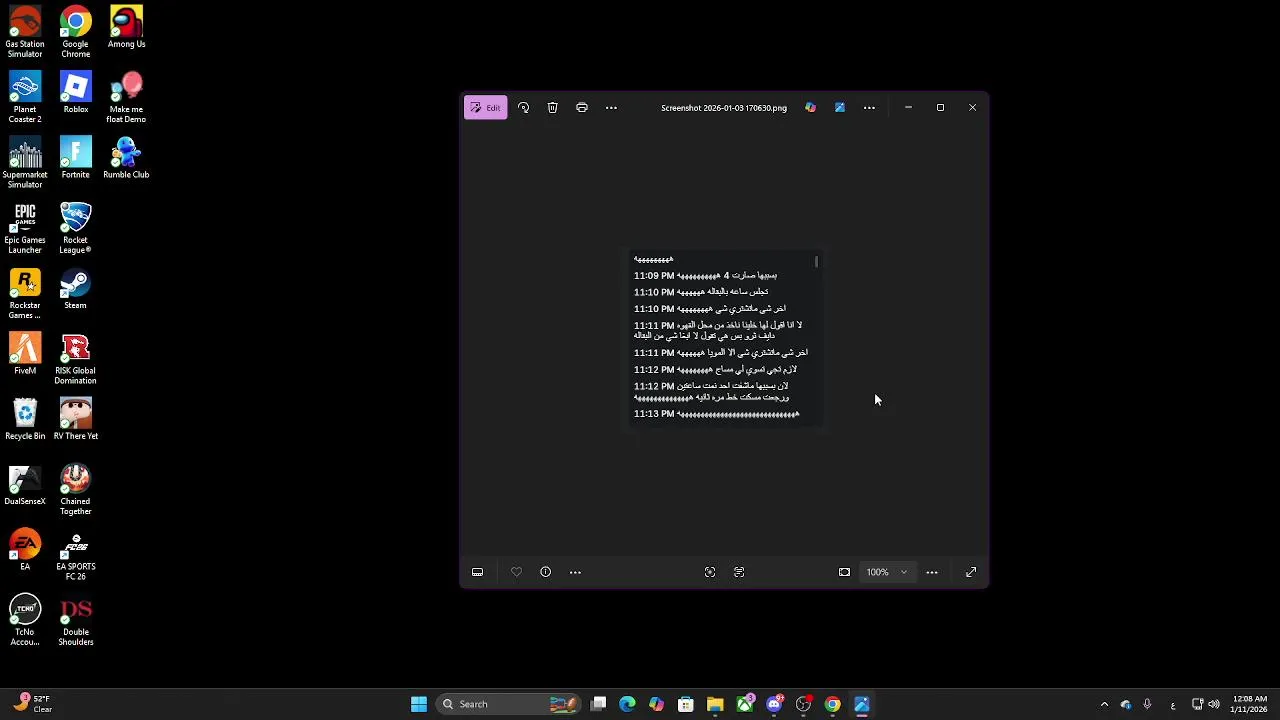Open the 100% zoom dropdown

[887, 572]
